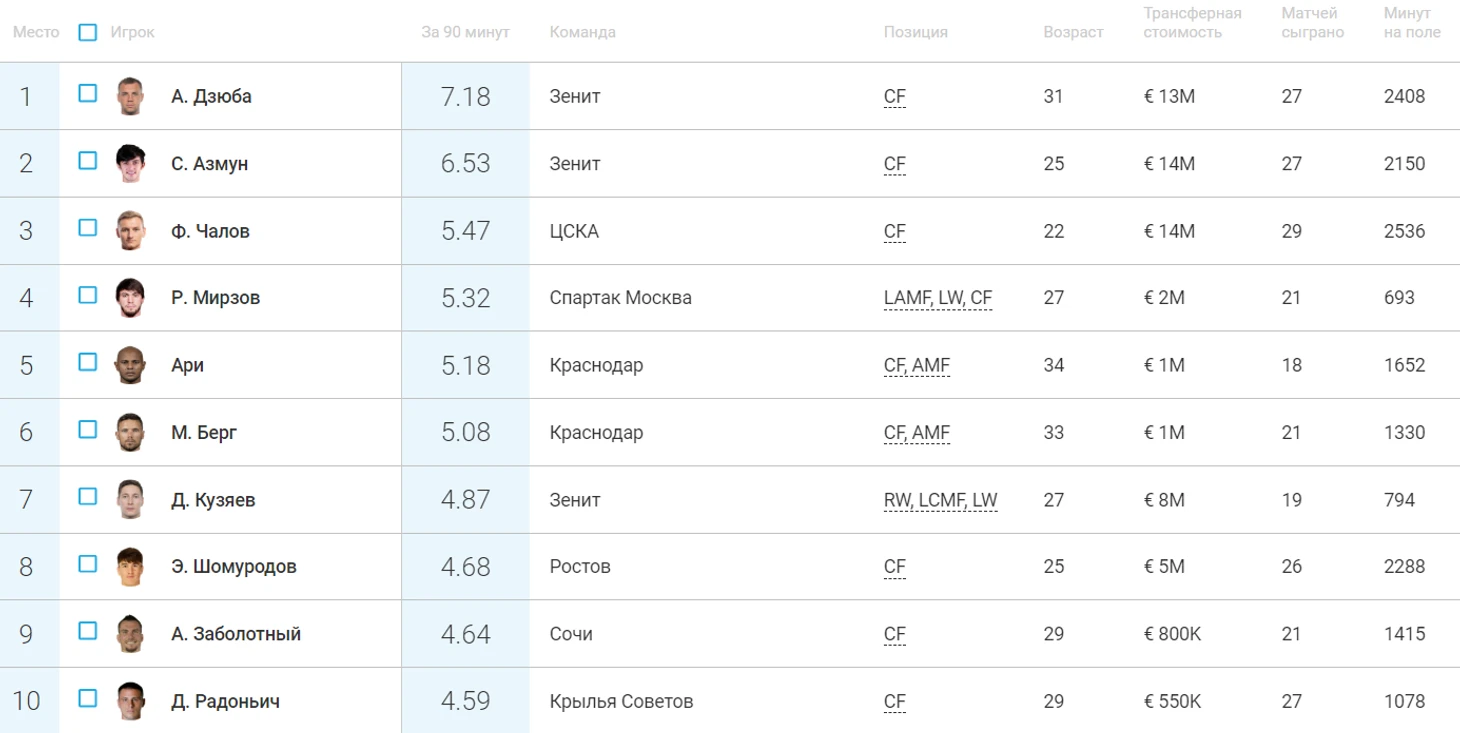Screen dimensions: 1460x733
Task: Click Д. Кузяев's avatar photo
Action: click(x=130, y=499)
